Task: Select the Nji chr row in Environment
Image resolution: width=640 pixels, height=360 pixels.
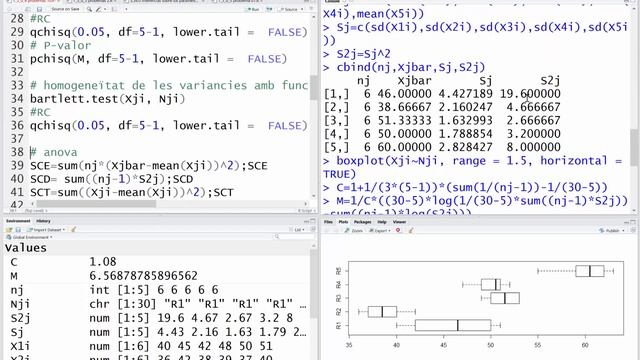Action: point(157,304)
